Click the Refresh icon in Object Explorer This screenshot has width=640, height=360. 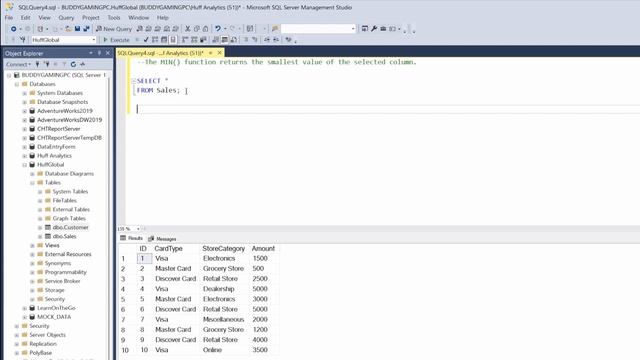tap(73, 64)
